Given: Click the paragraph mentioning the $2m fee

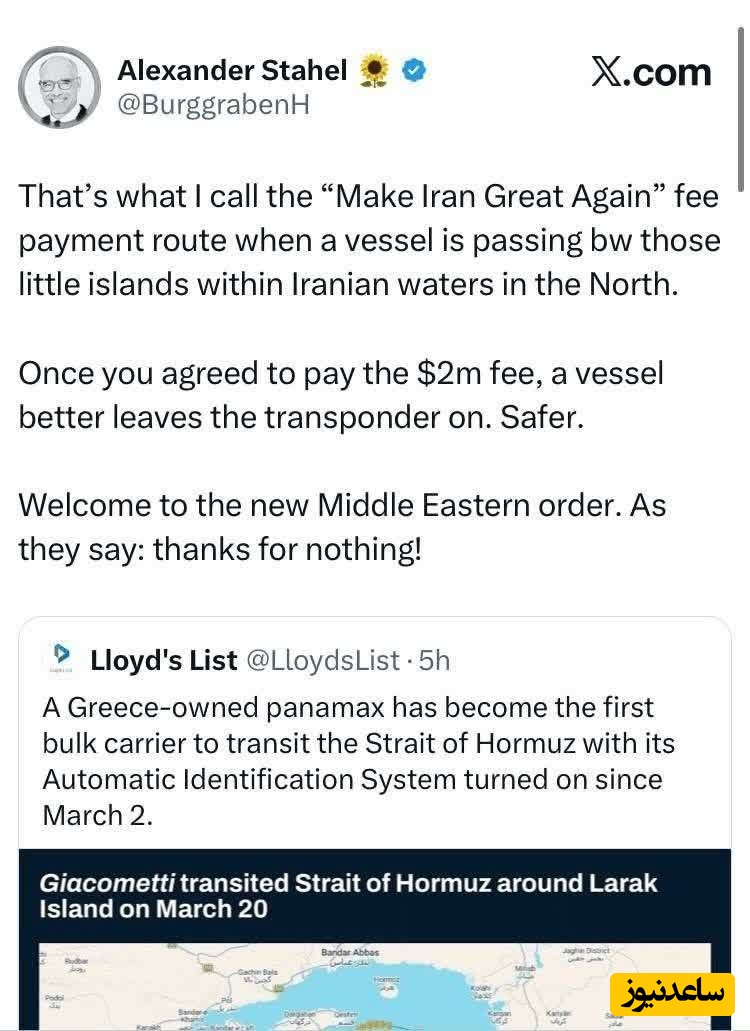Looking at the screenshot, I should point(340,395).
